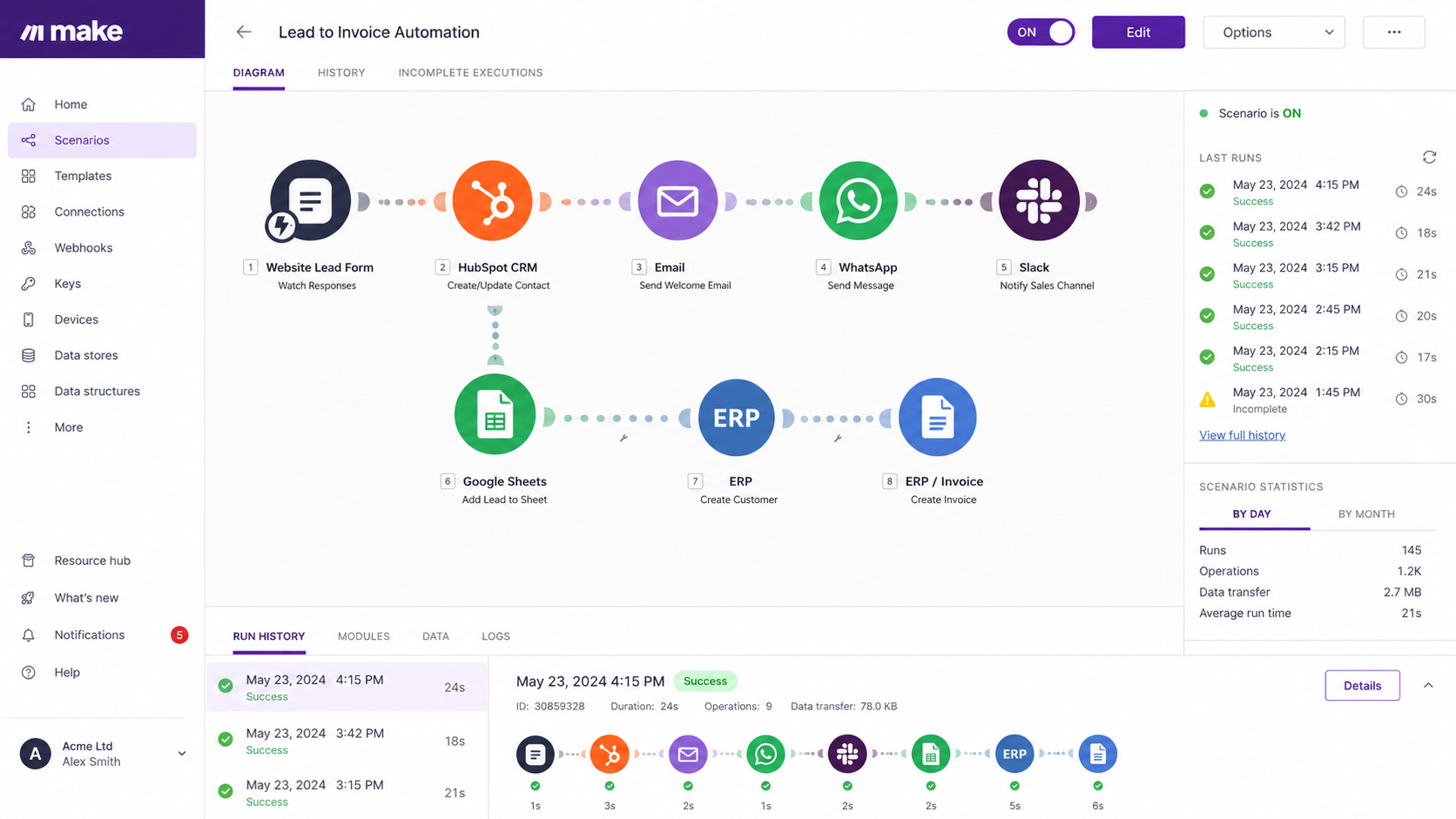Go to Templates in the sidebar
This screenshot has width=1456, height=819.
(x=102, y=176)
